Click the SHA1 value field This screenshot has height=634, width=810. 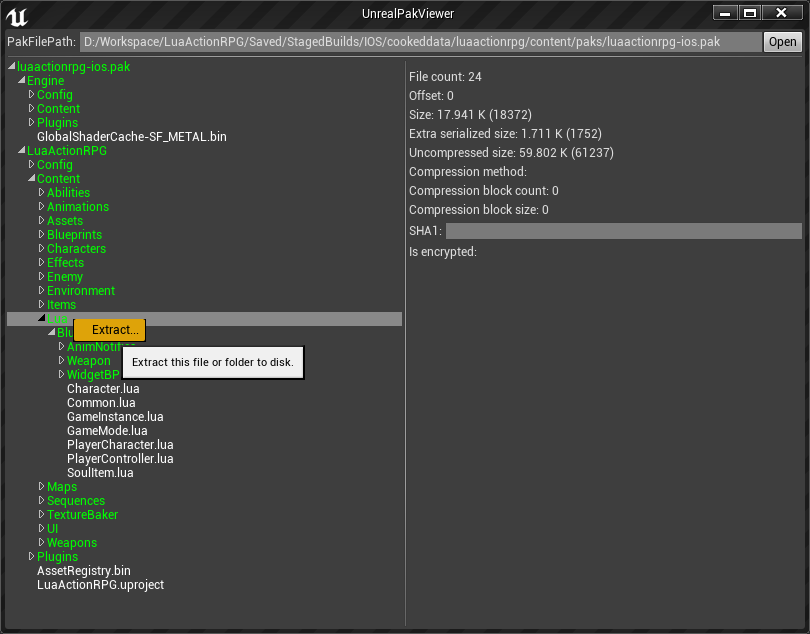tap(624, 231)
